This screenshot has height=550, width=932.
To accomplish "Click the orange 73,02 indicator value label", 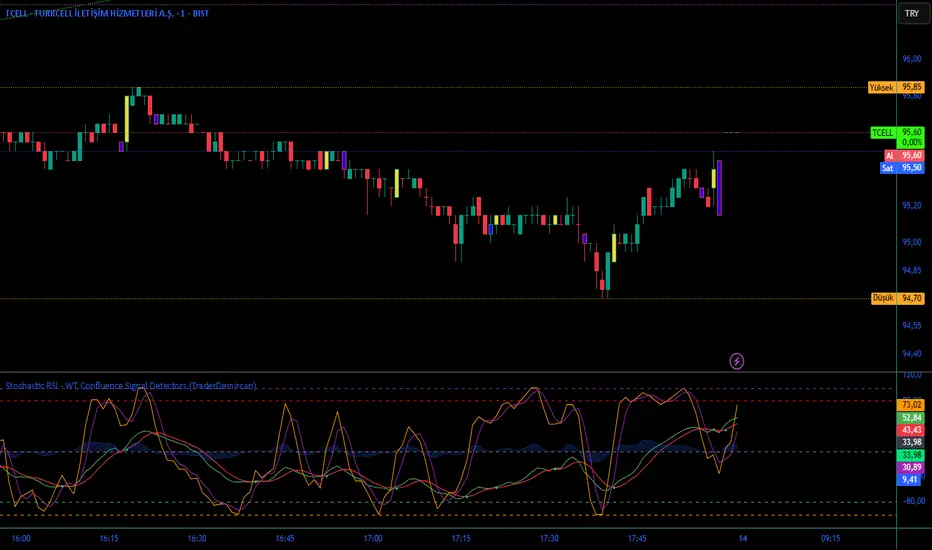I will [911, 404].
